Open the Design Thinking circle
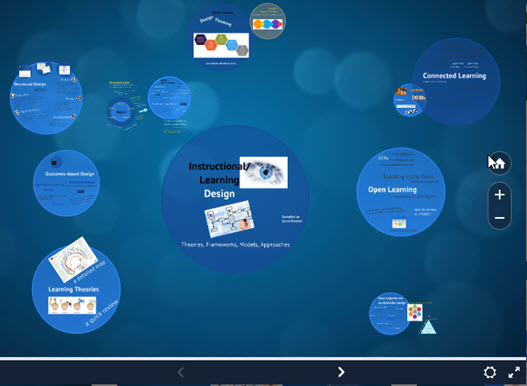 point(221,37)
